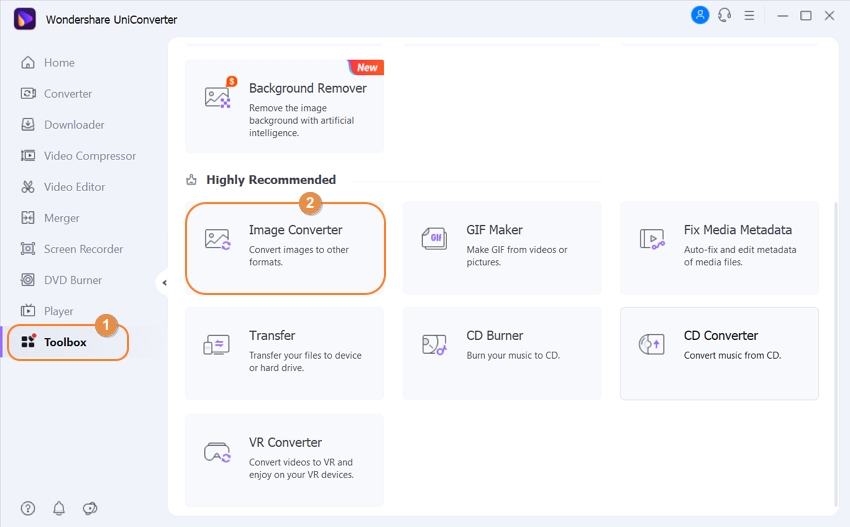Click 'Convert images to other formats.' description
850x527 pixels.
(299, 256)
